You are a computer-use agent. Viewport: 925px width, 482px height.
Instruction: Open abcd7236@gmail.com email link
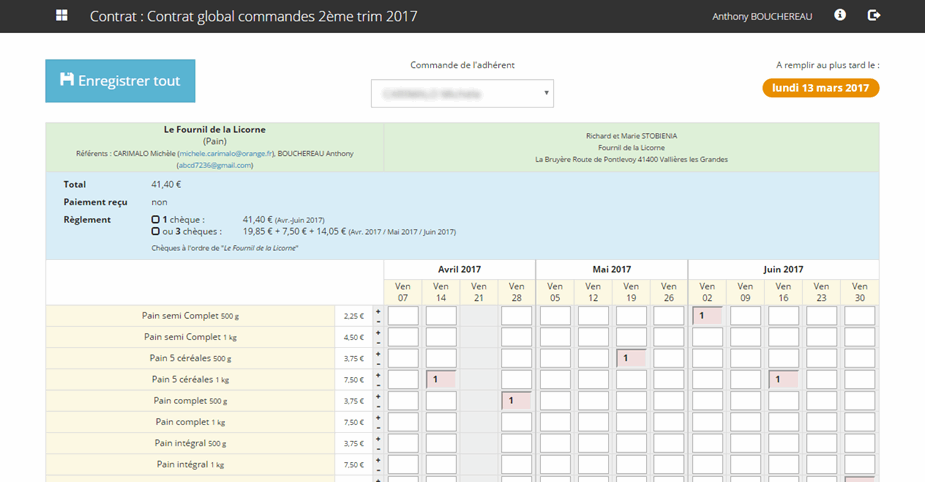click(x=214, y=165)
